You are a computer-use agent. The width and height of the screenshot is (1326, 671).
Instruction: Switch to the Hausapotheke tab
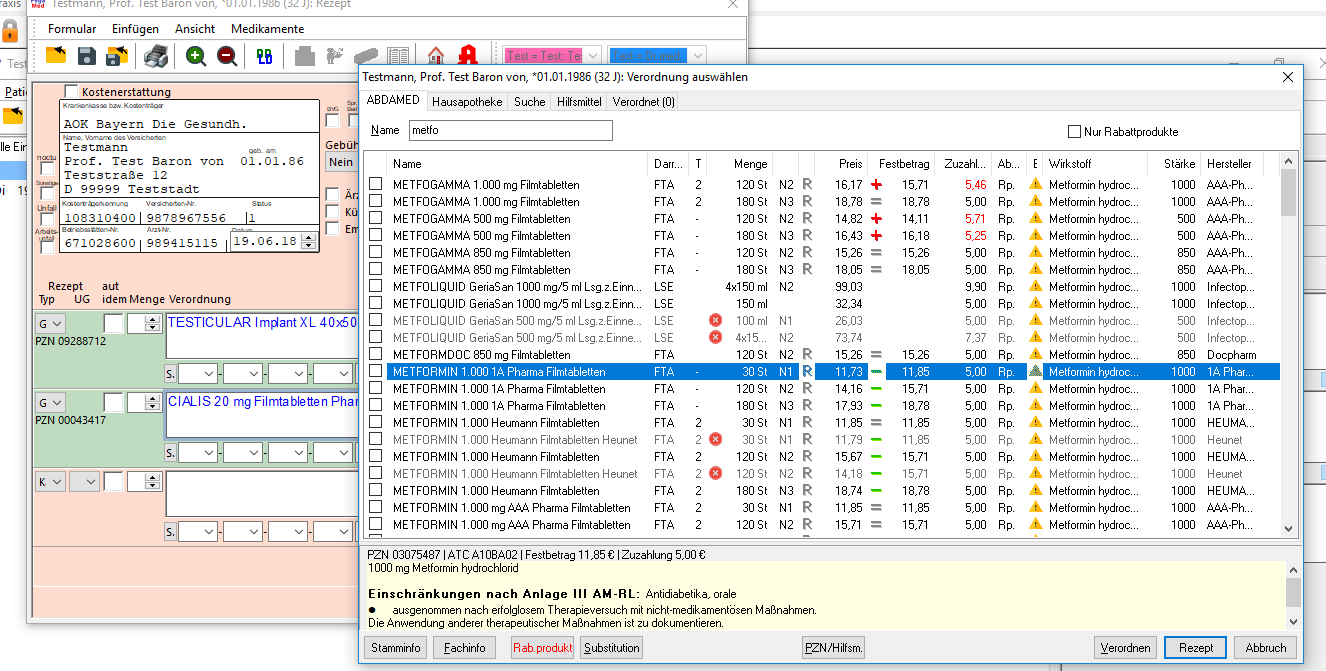(x=467, y=101)
